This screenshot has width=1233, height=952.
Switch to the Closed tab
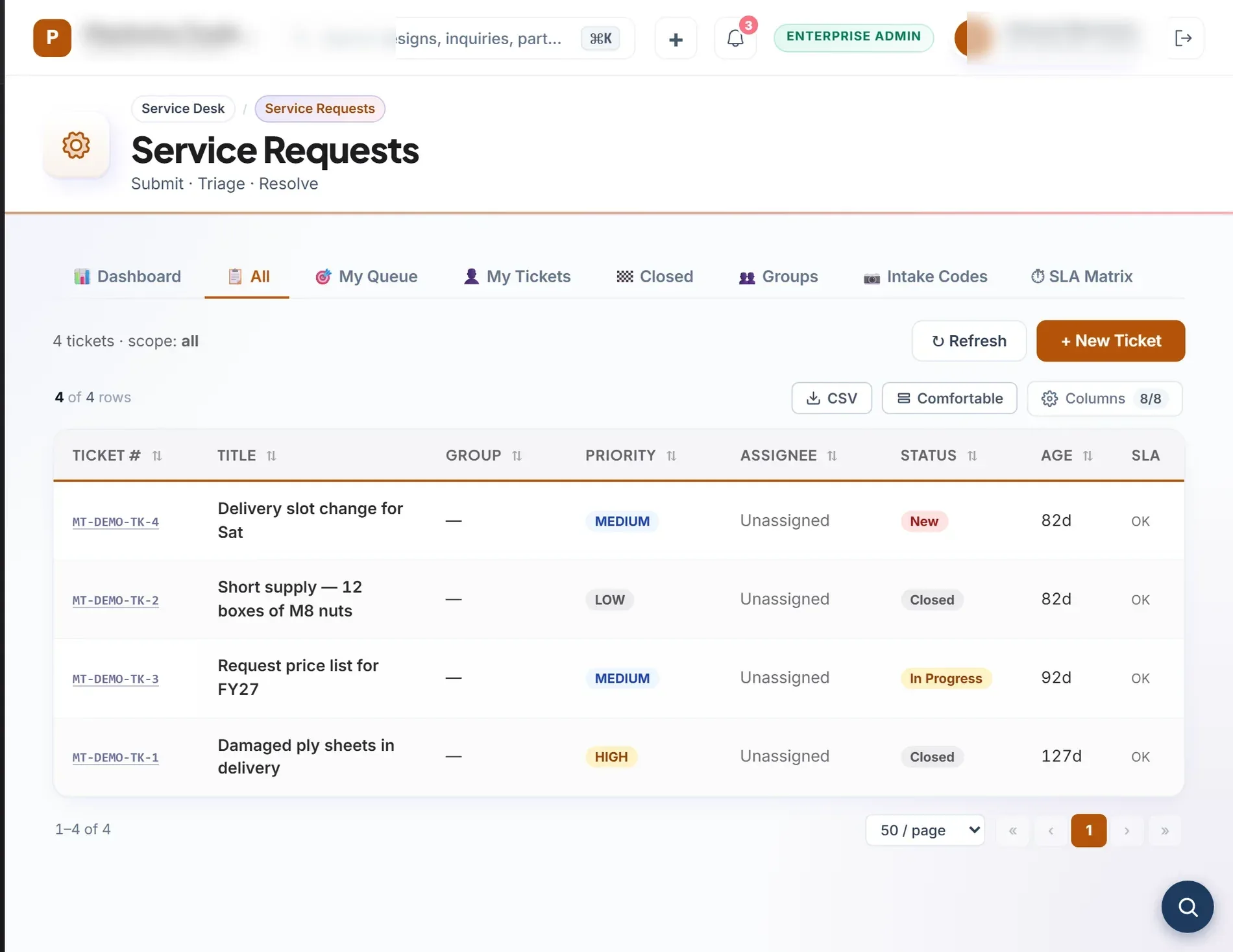[x=655, y=276]
